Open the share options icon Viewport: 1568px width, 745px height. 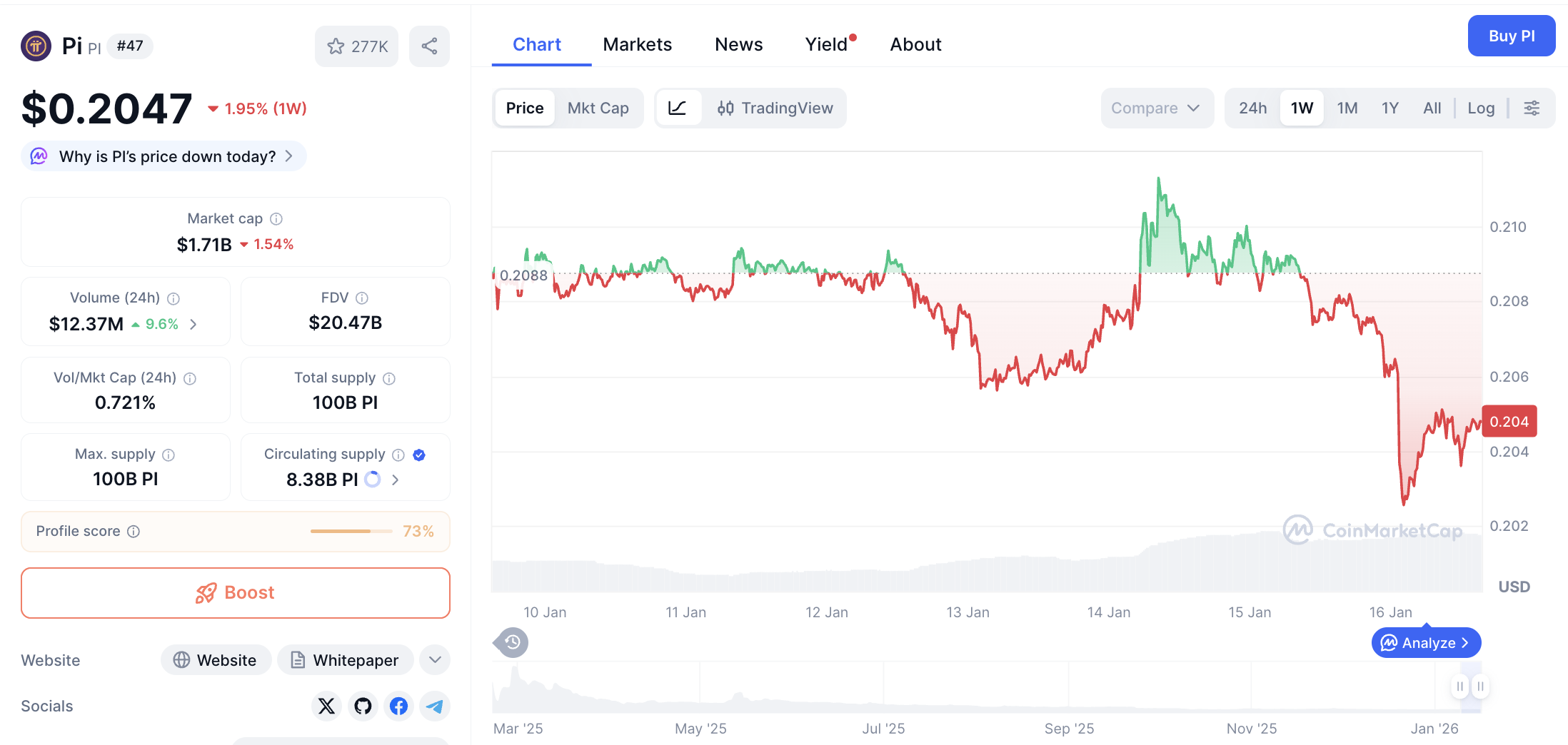[x=429, y=46]
